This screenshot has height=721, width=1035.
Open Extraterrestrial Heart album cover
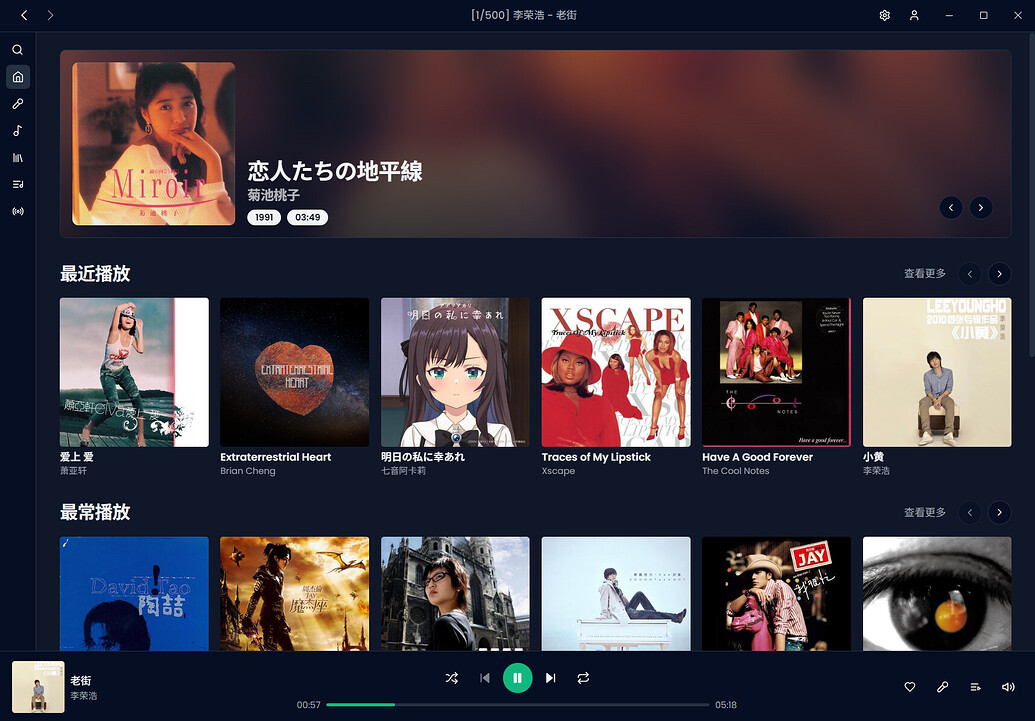(x=294, y=372)
